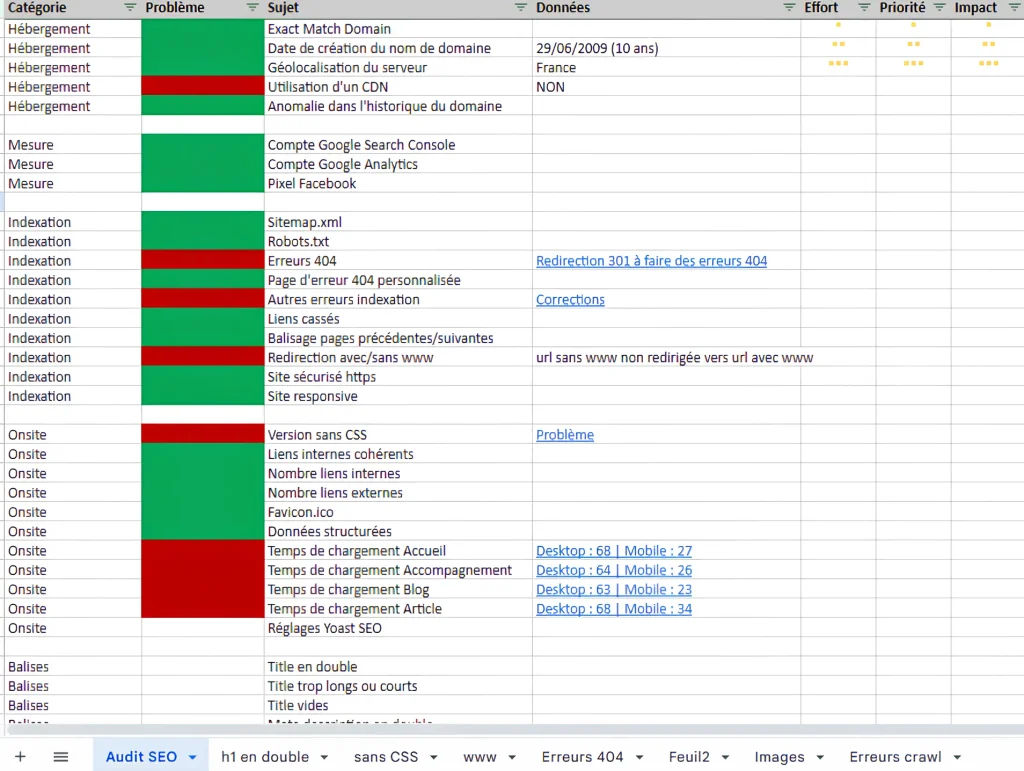Viewport: 1024px width, 771px height.
Task: Switch to the Images sheet tab
Action: (780, 757)
